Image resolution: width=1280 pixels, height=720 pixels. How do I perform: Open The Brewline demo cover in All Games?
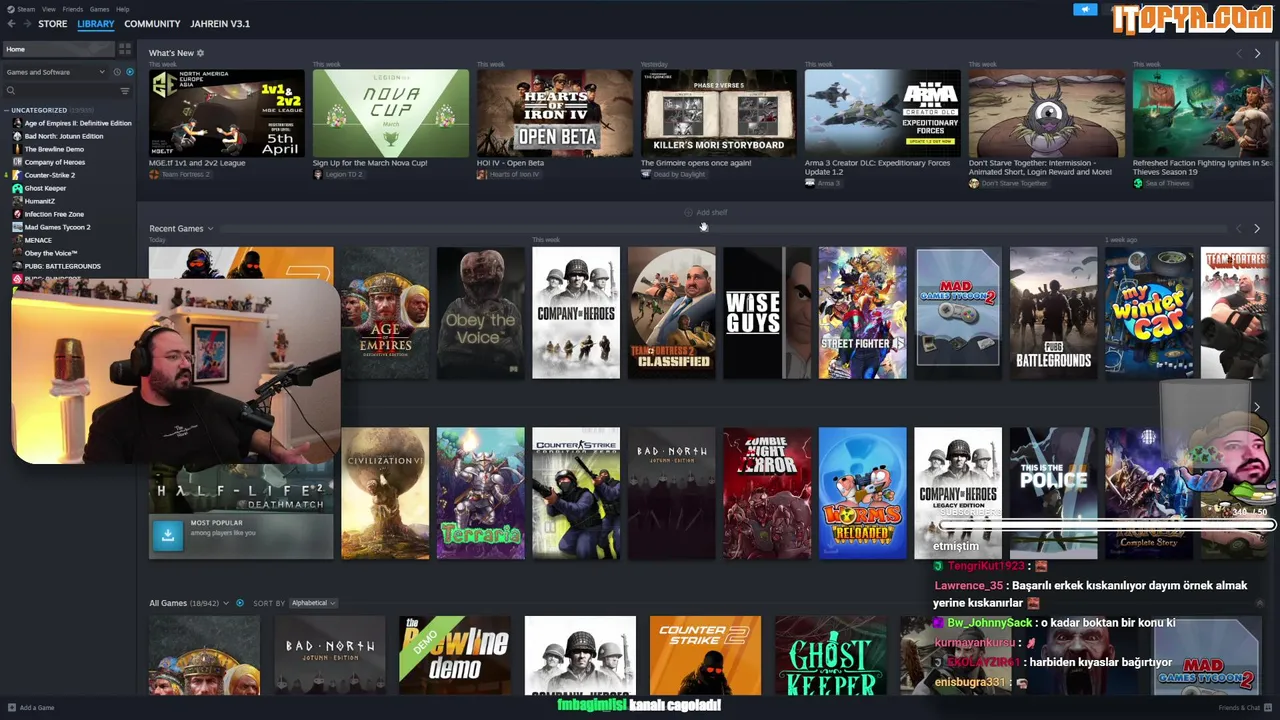point(455,655)
